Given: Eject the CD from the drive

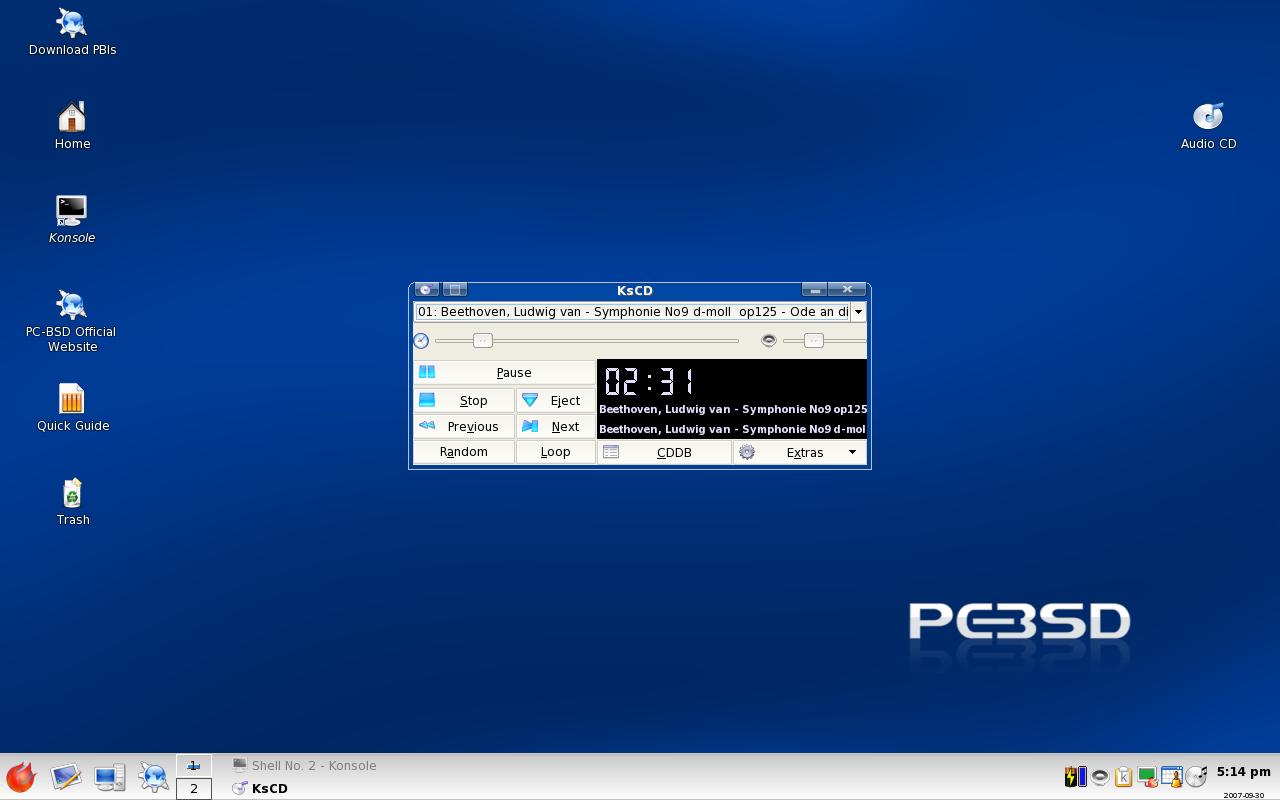Looking at the screenshot, I should [x=556, y=400].
